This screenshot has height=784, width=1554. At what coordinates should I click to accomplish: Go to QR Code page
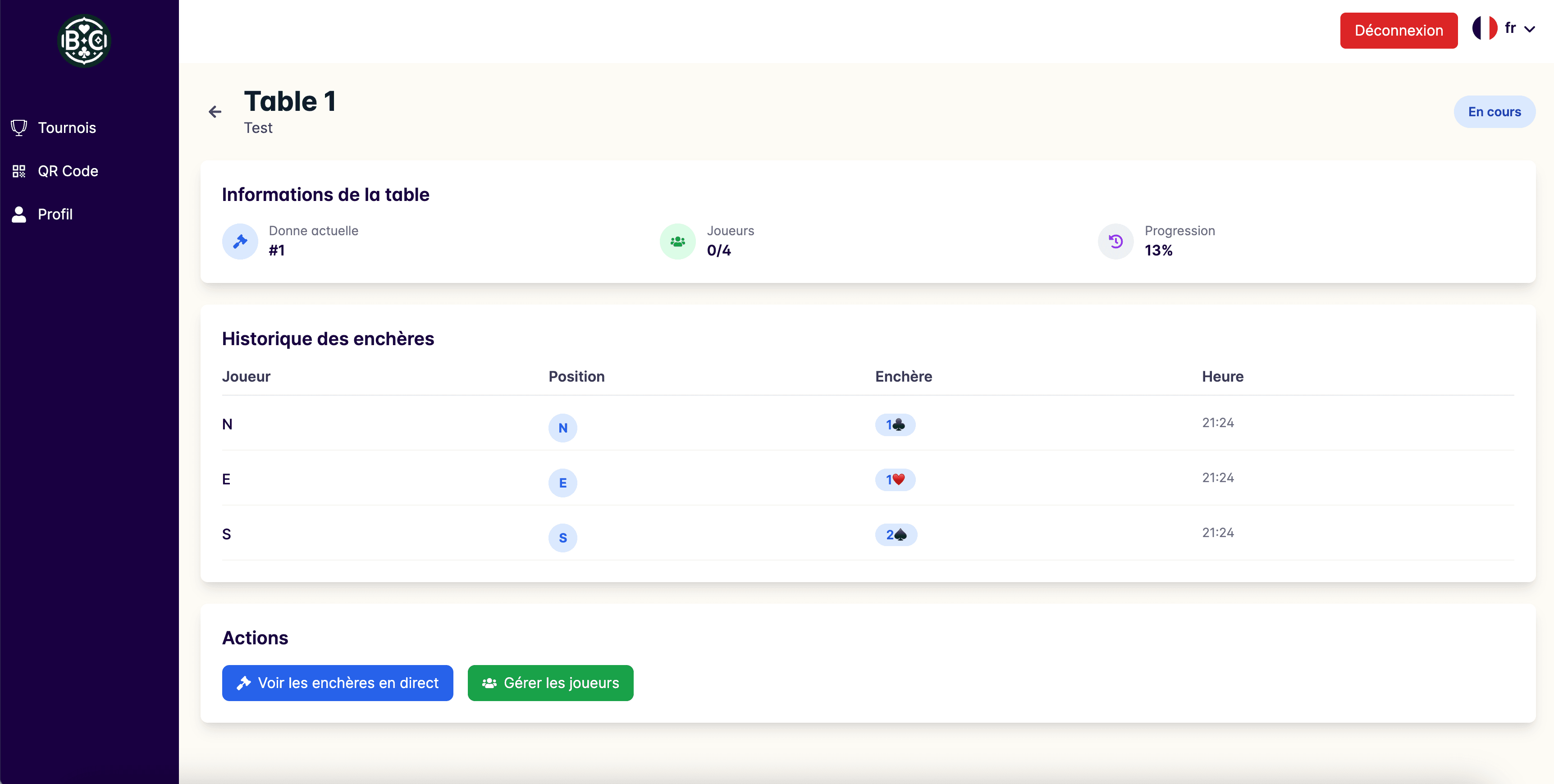point(68,171)
